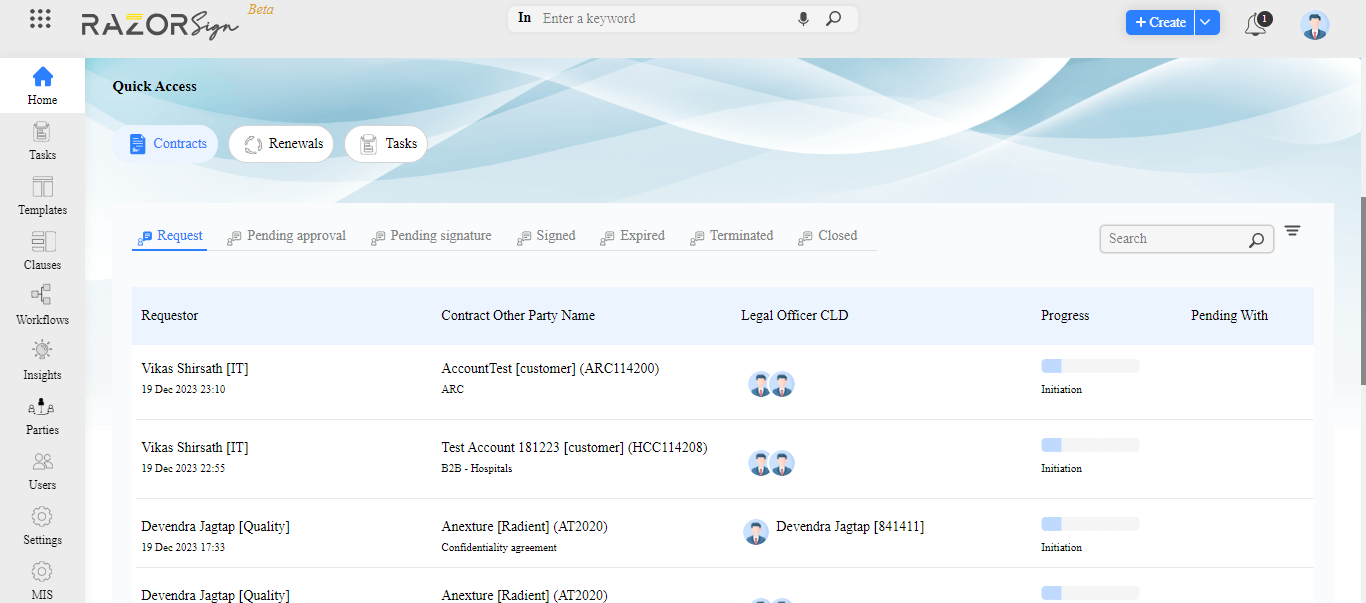Click the Initiation progress bar in the first row
This screenshot has width=1366, height=603.
[1089, 365]
